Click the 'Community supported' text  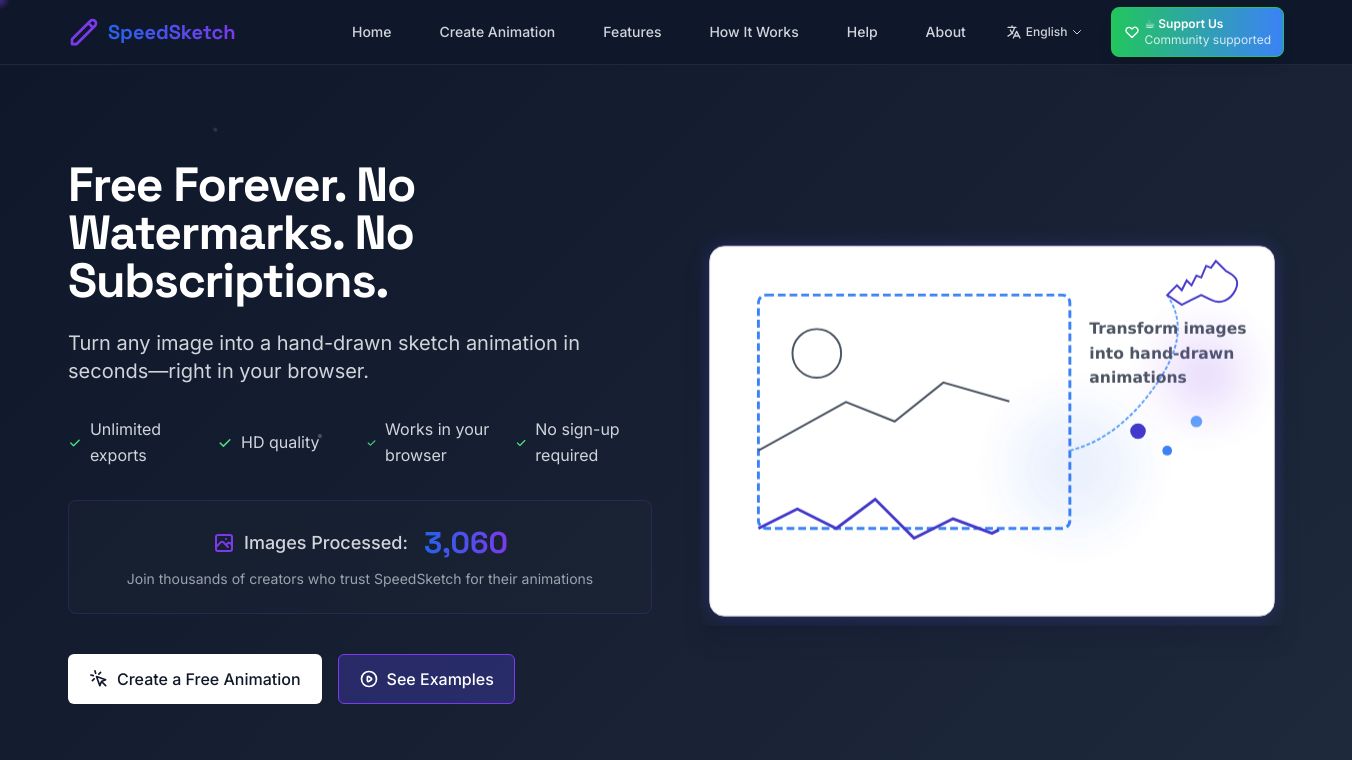pos(1207,40)
